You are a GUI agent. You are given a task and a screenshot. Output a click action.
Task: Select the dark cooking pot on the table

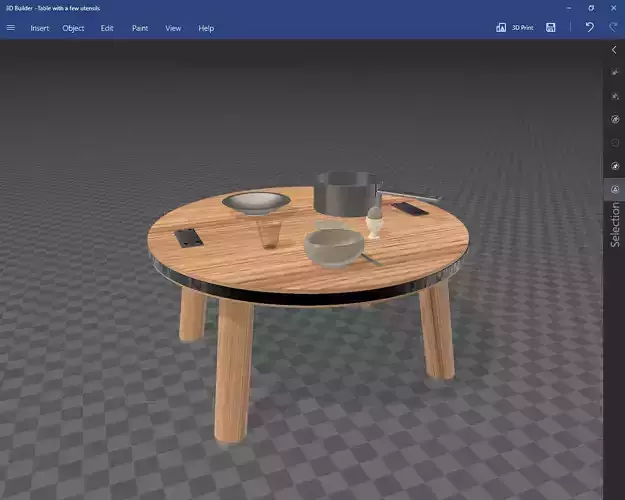(x=345, y=194)
